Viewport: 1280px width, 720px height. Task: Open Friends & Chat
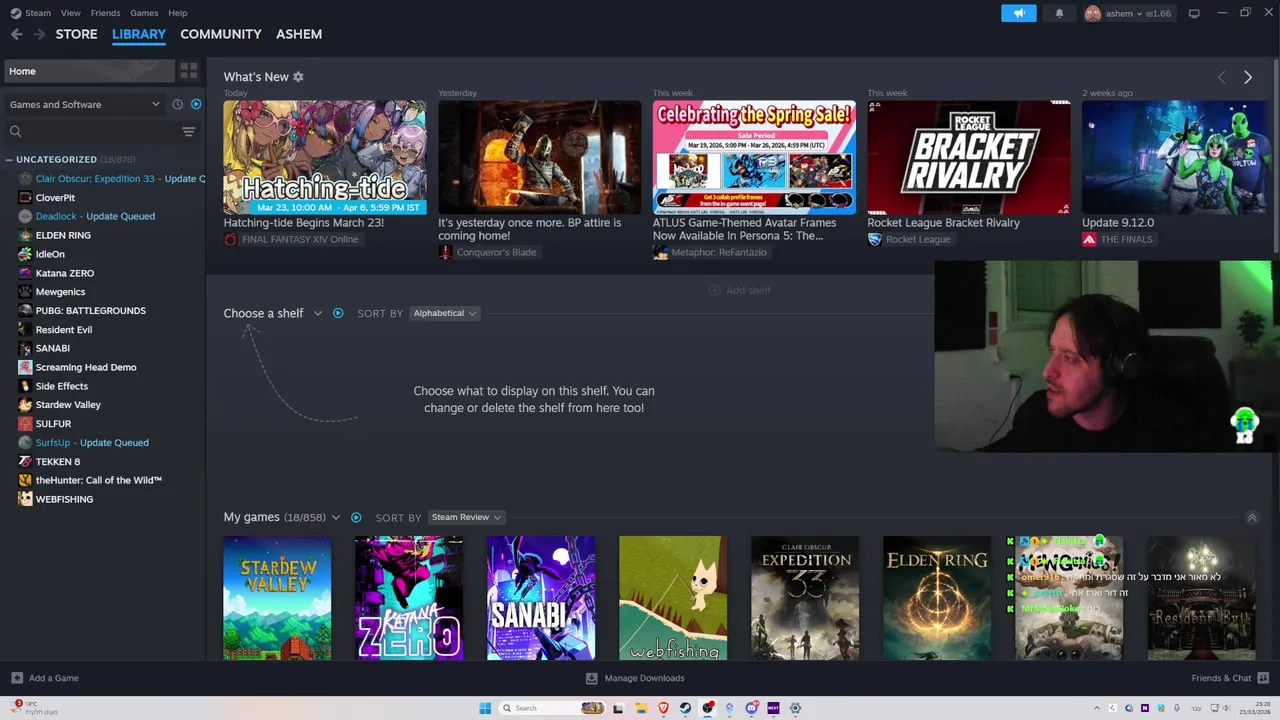tap(1230, 678)
